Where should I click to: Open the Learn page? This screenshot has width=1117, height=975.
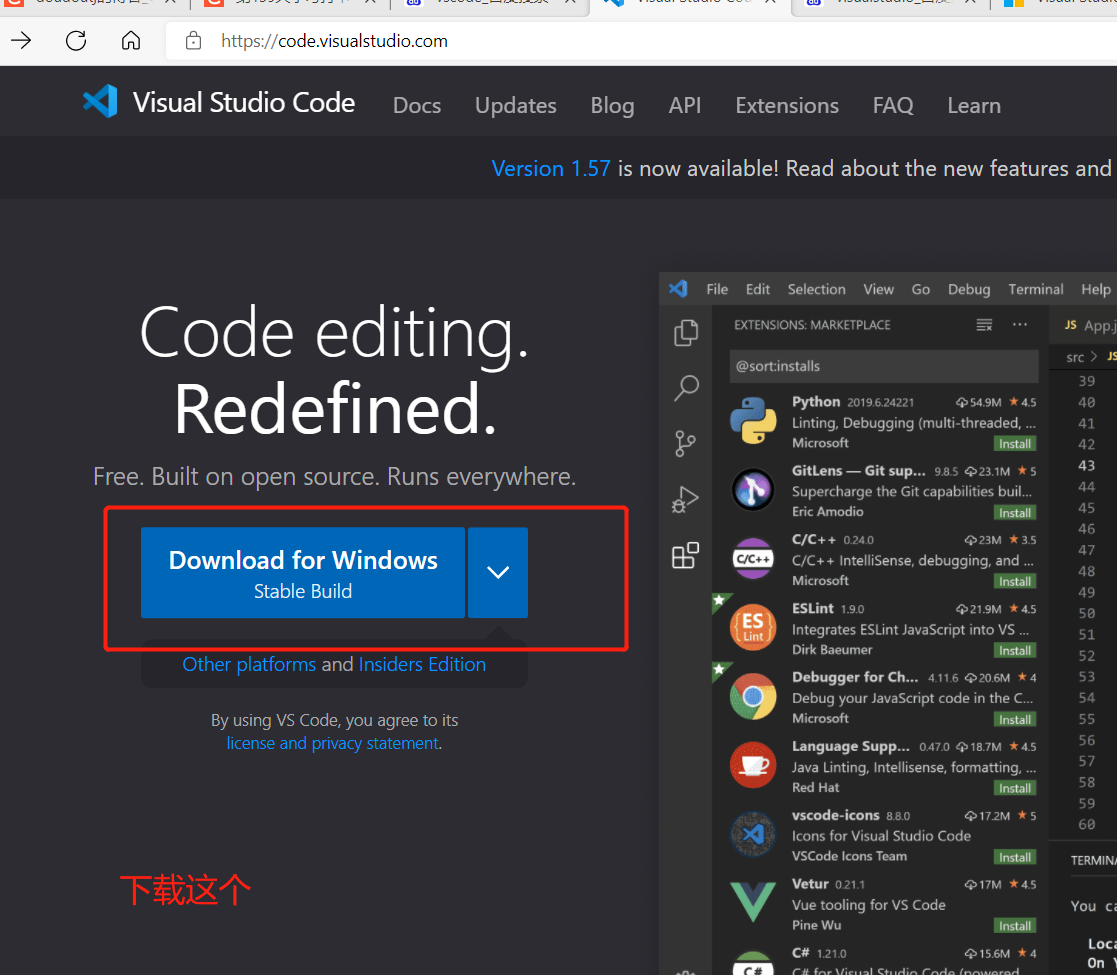click(x=974, y=105)
